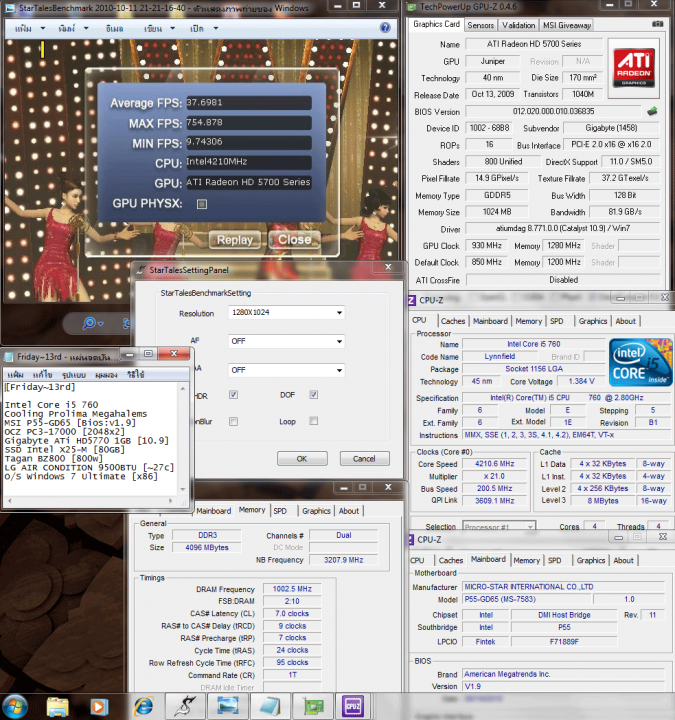Click Cancel in StarTalesSettingPanel
The image size is (675, 720).
[364, 459]
